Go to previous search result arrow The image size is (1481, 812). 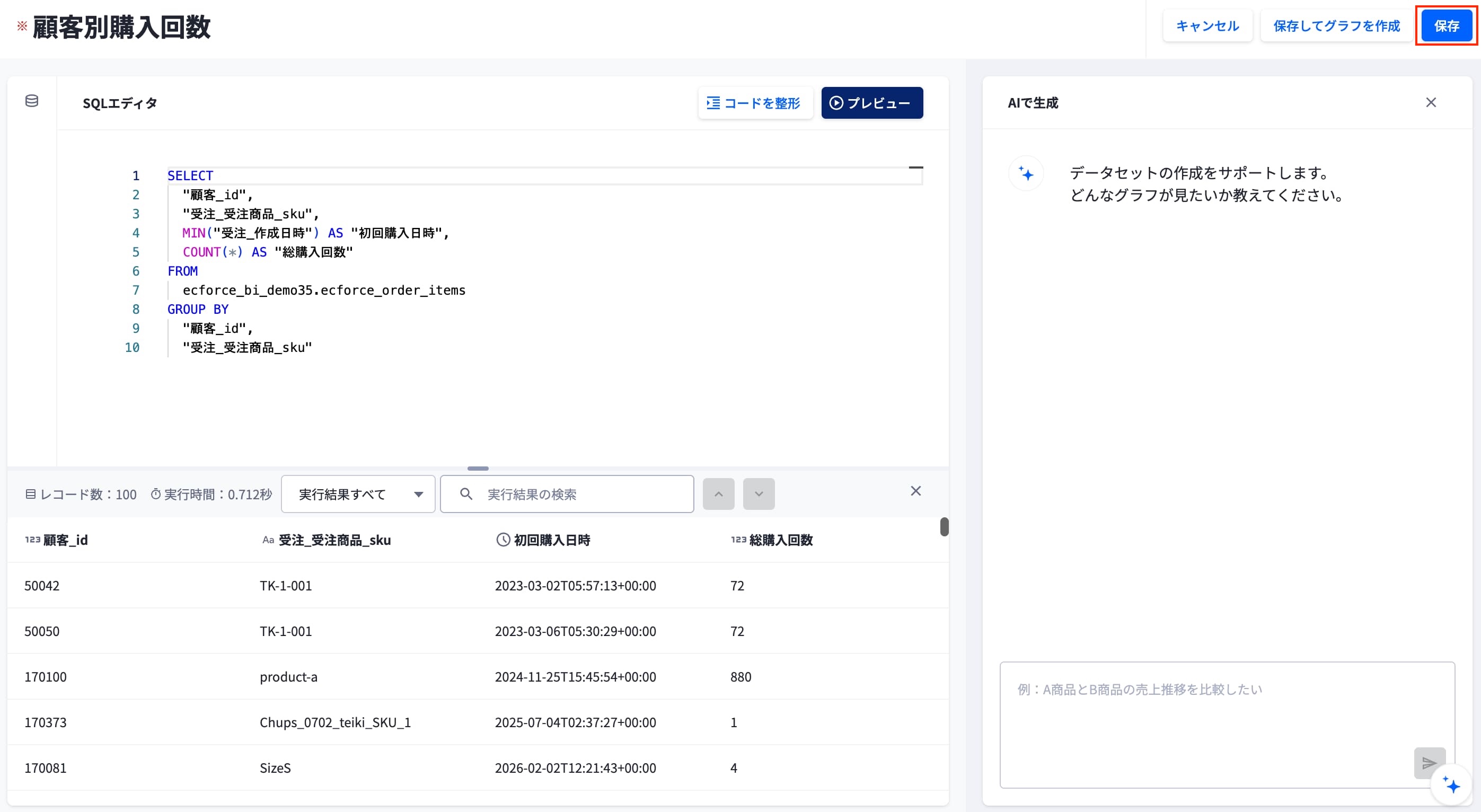[718, 494]
